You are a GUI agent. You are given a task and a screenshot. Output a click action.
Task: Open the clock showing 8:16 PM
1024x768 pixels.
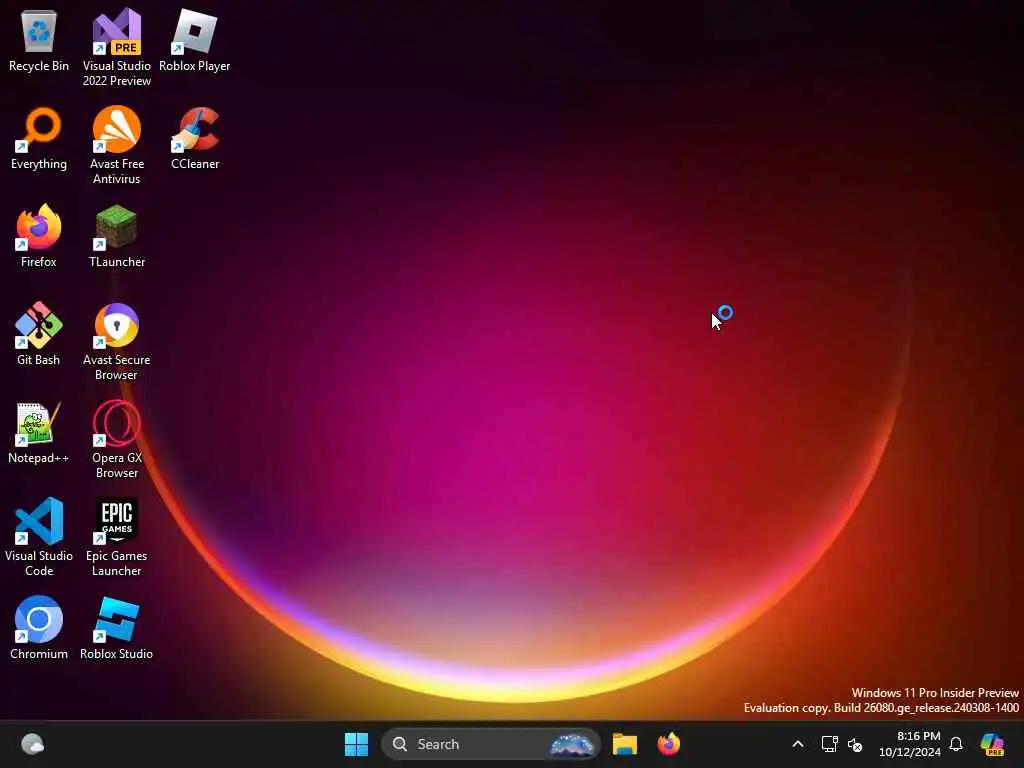910,744
